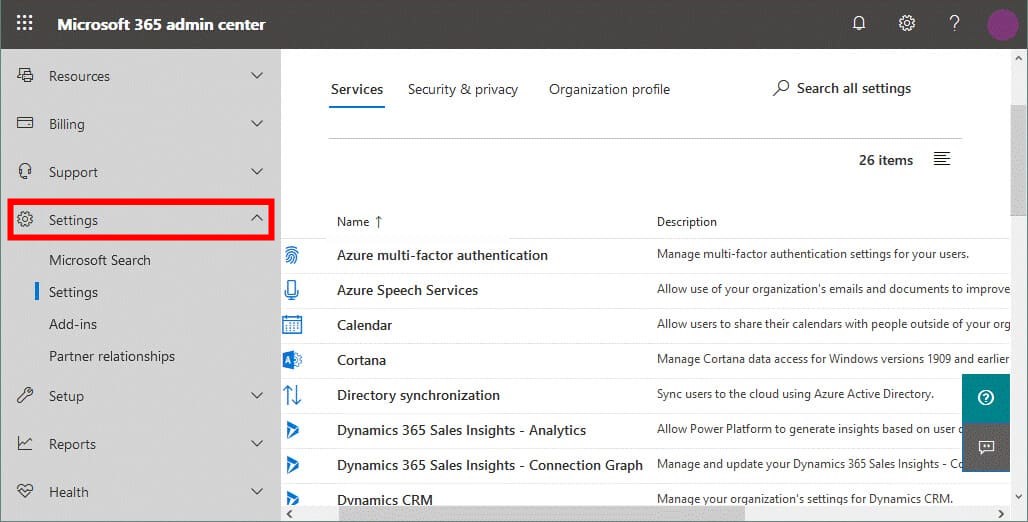Open the app launcher waffle icon
The height and width of the screenshot is (522, 1028).
click(24, 24)
